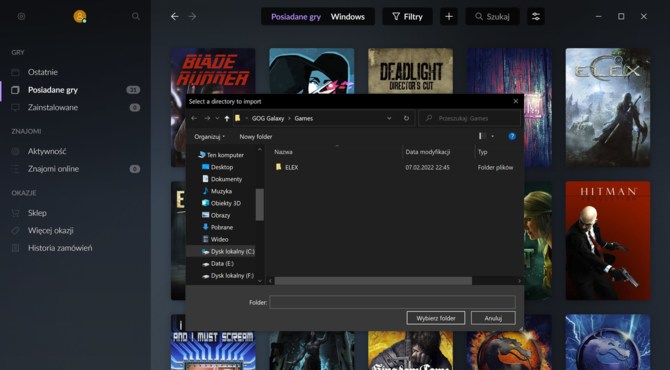The width and height of the screenshot is (670, 370).
Task: Click the user profile avatar
Action: pyautogui.click(x=79, y=16)
